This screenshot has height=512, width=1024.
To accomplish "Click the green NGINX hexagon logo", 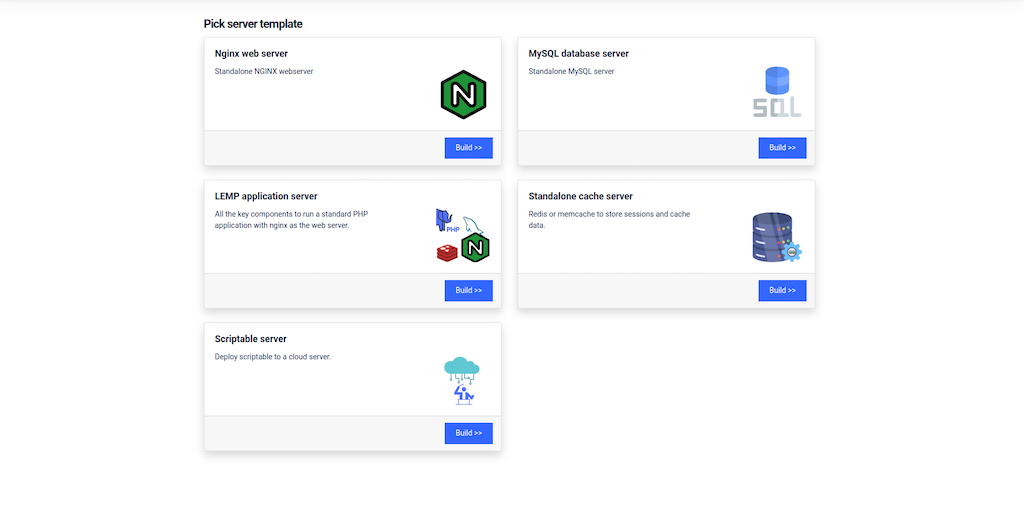I will click(x=463, y=94).
